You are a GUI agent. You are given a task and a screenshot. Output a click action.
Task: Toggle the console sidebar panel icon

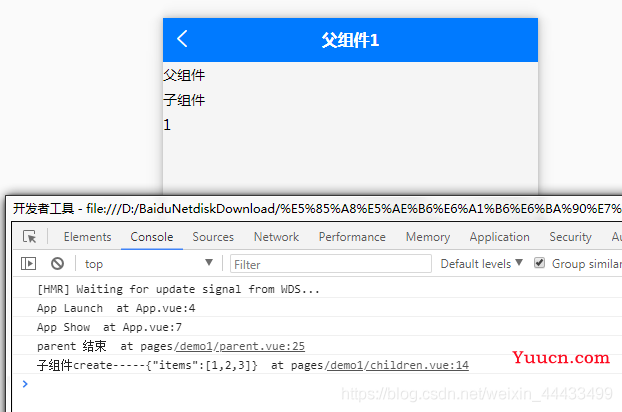coord(29,263)
